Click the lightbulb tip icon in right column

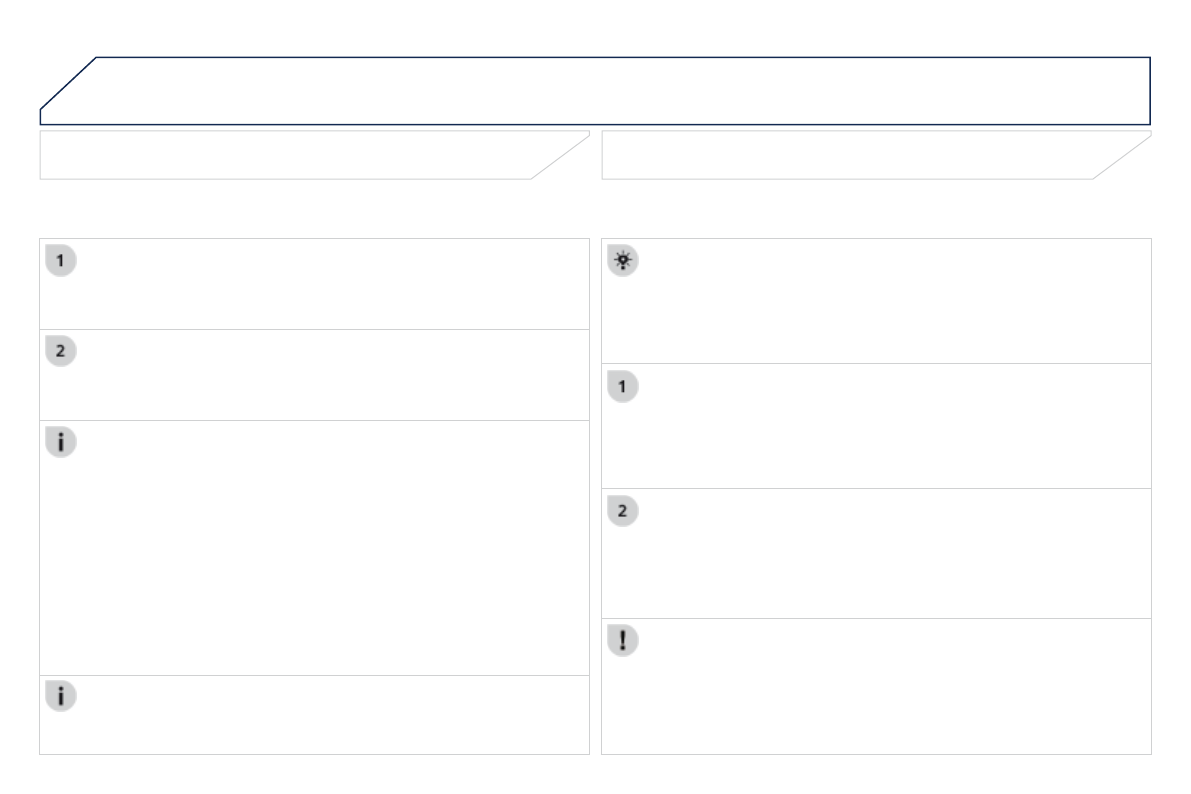(624, 262)
